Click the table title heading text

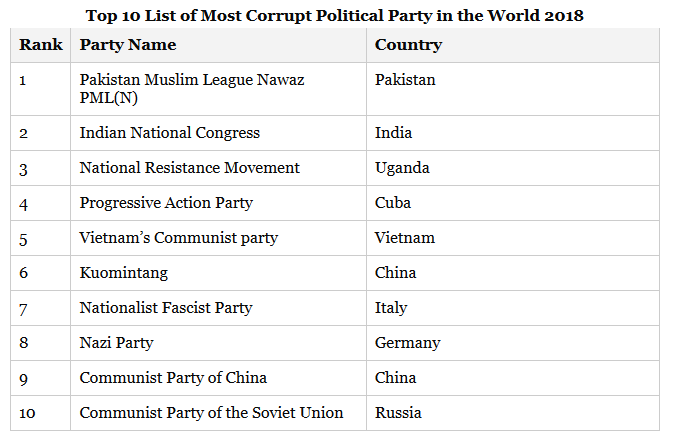click(x=334, y=15)
